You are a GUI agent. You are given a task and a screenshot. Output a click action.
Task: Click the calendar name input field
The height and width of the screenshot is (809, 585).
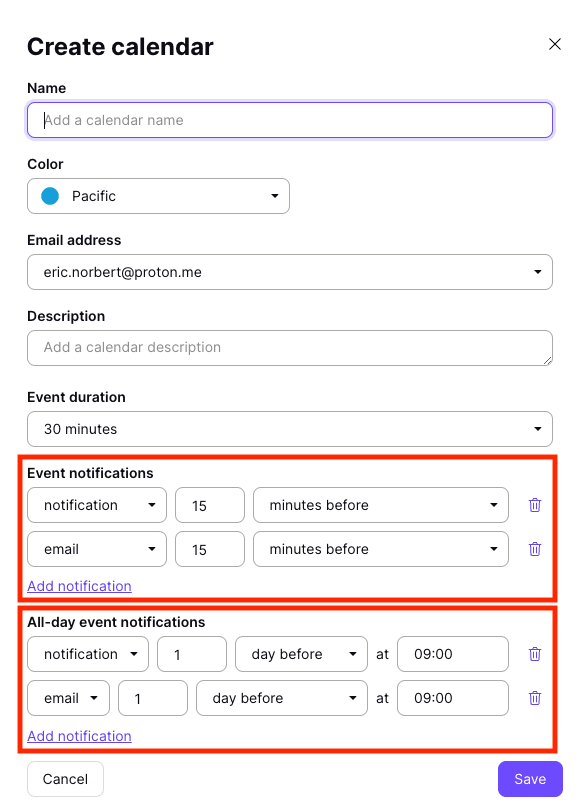pyautogui.click(x=289, y=120)
